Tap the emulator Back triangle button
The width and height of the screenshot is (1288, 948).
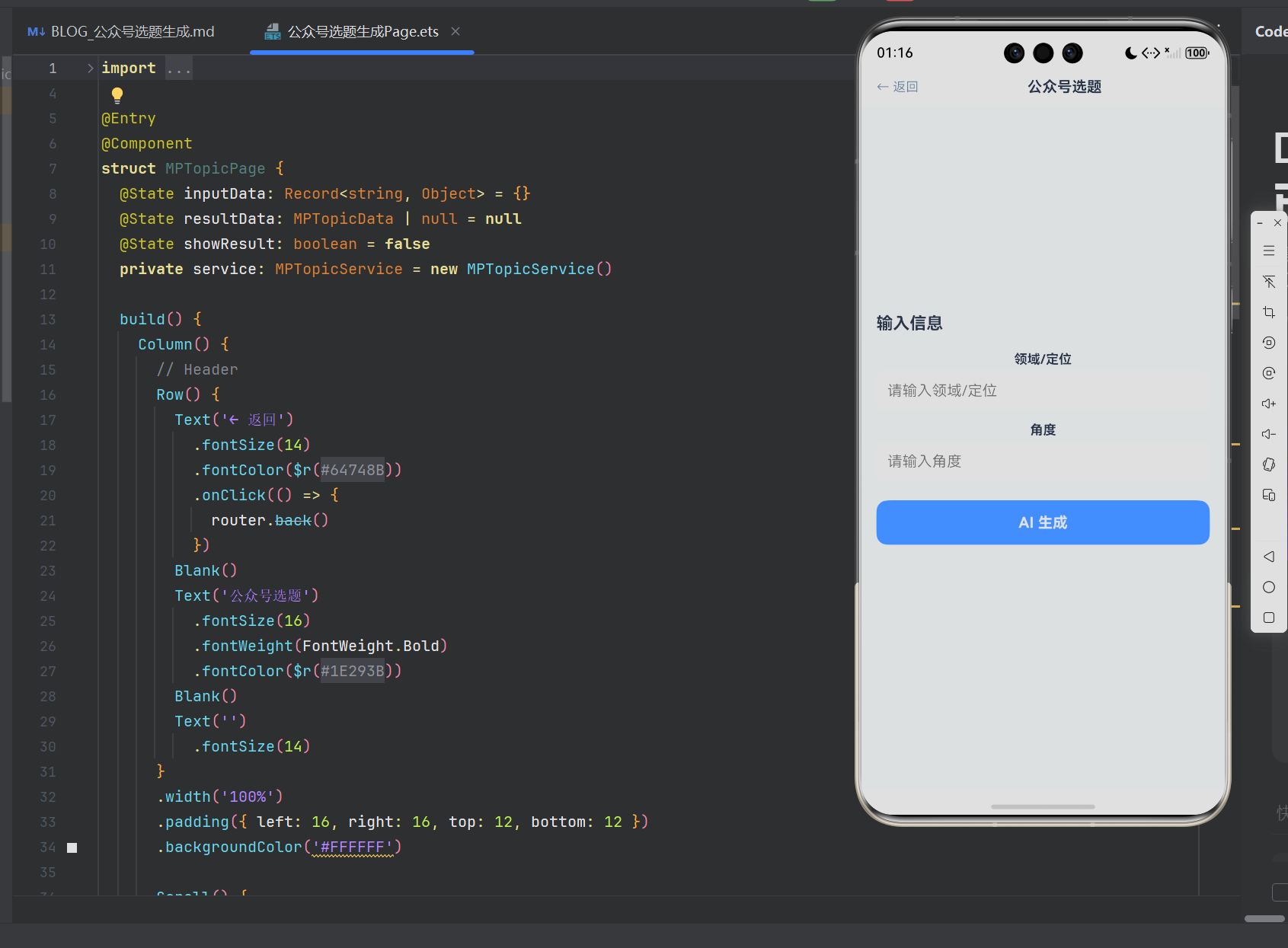[1269, 557]
